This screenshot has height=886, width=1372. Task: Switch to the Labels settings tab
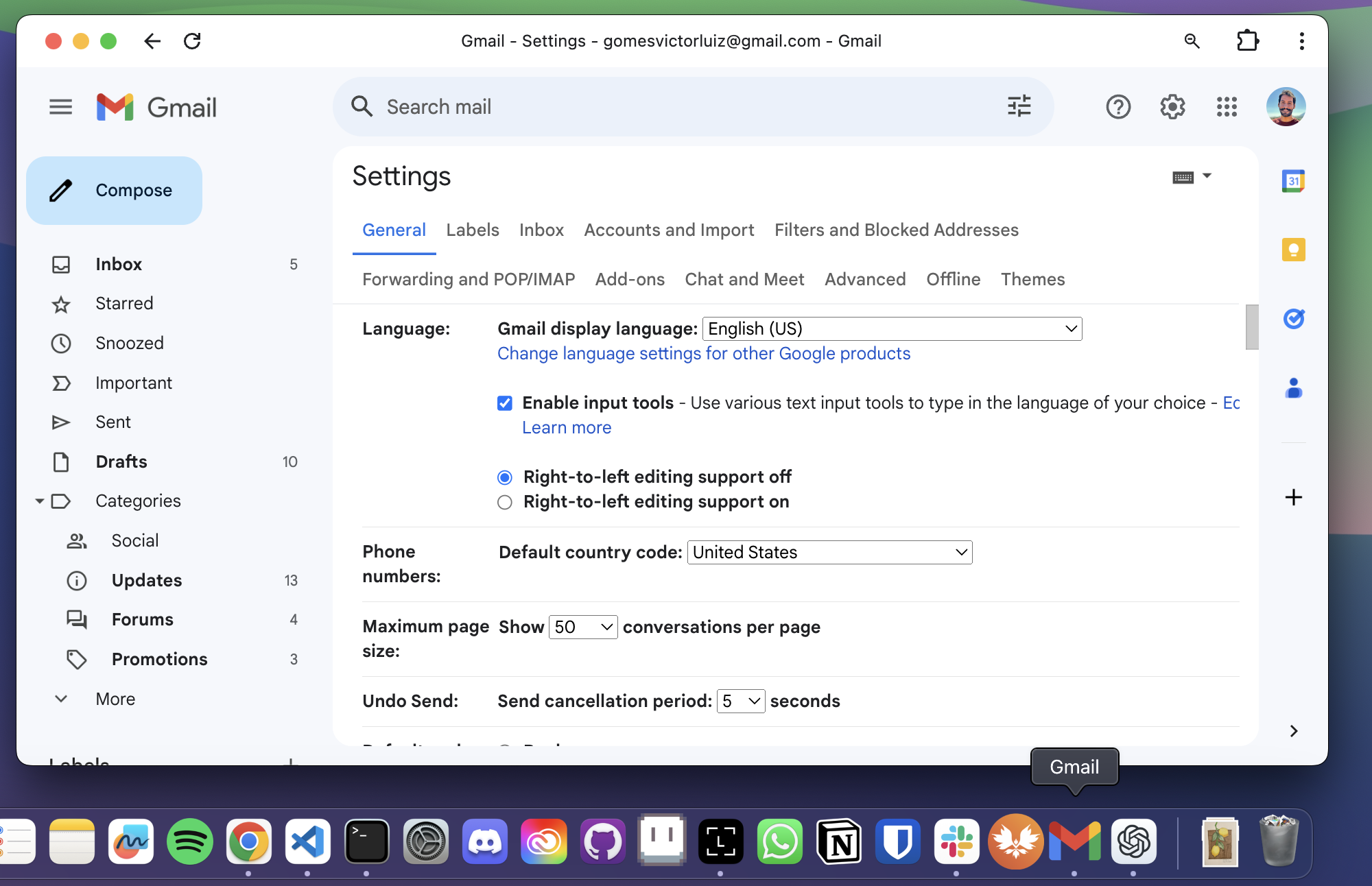pos(473,230)
